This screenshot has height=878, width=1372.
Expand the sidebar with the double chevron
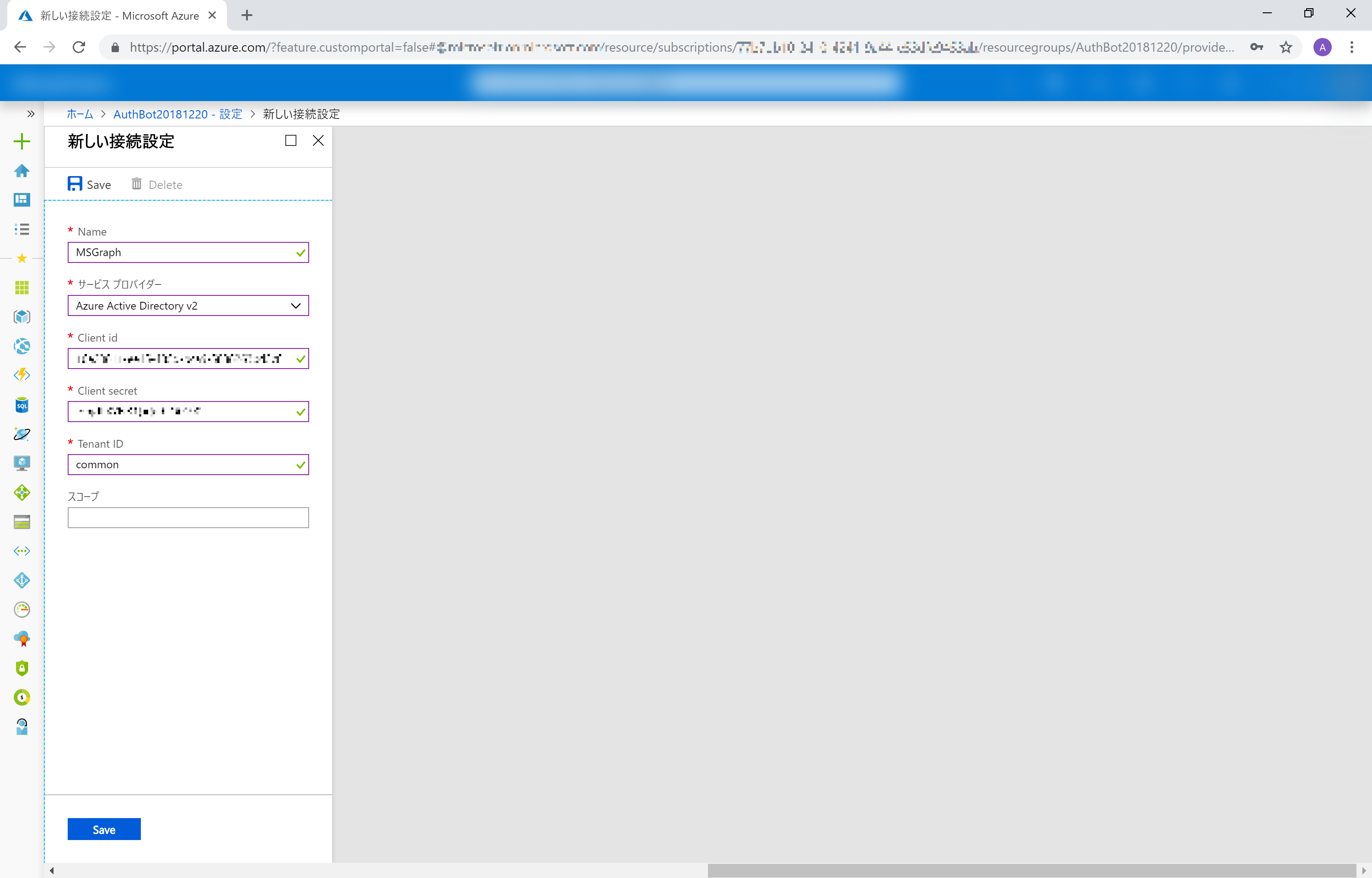click(31, 114)
